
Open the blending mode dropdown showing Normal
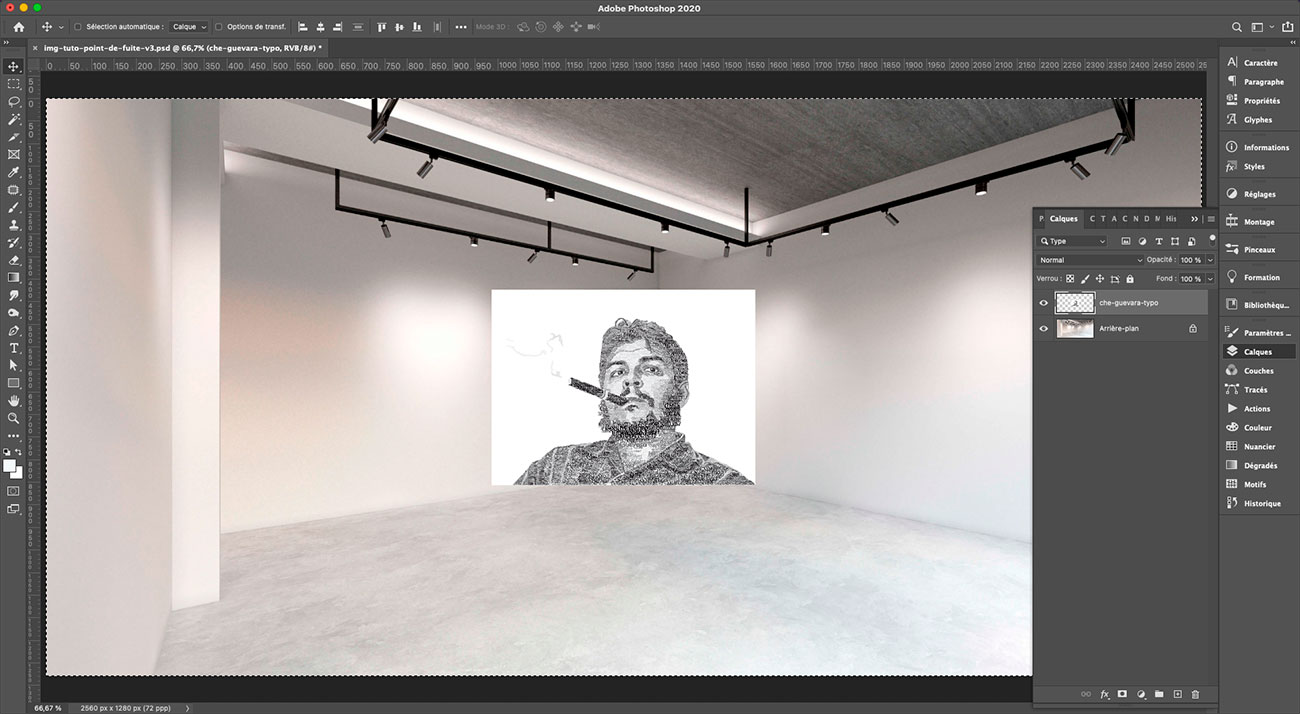pos(1090,259)
